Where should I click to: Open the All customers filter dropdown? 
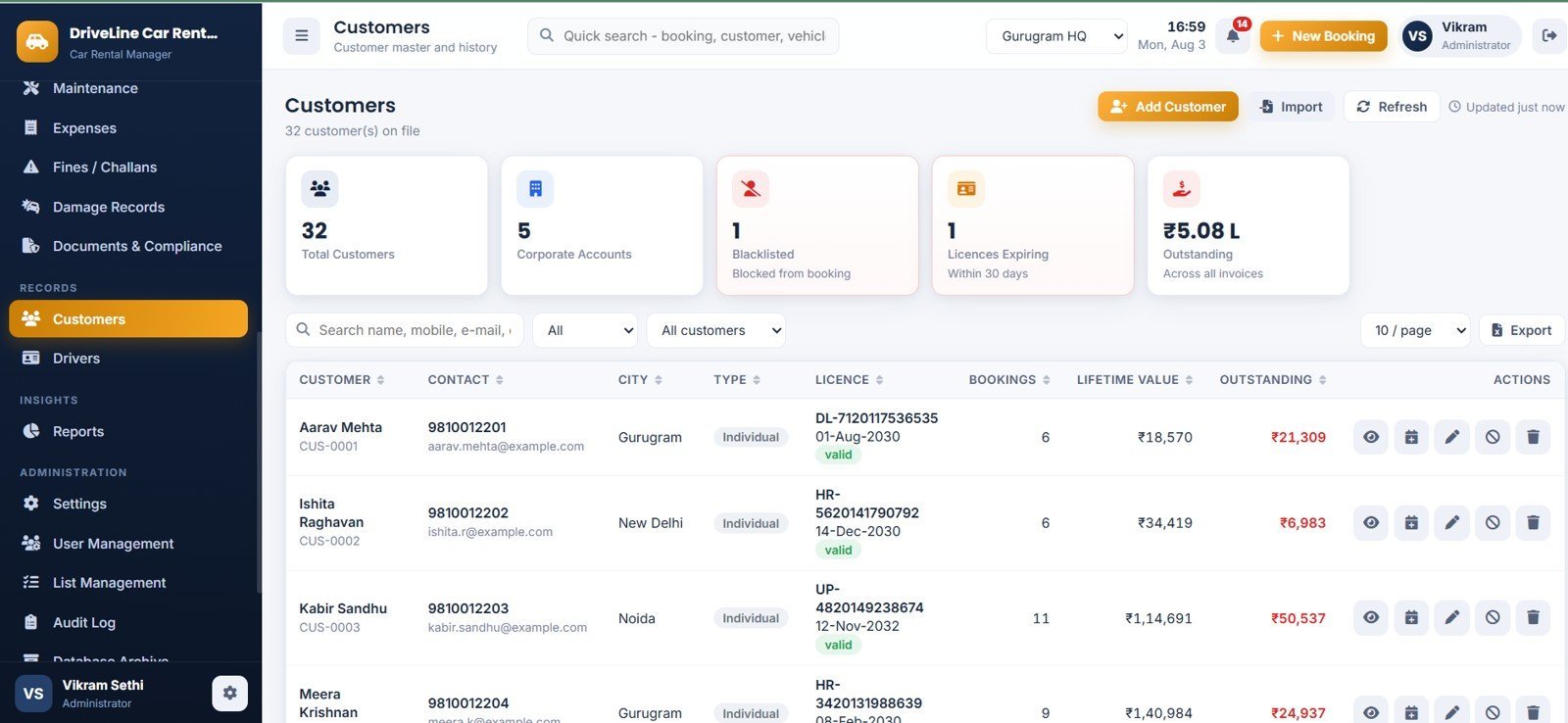(715, 330)
